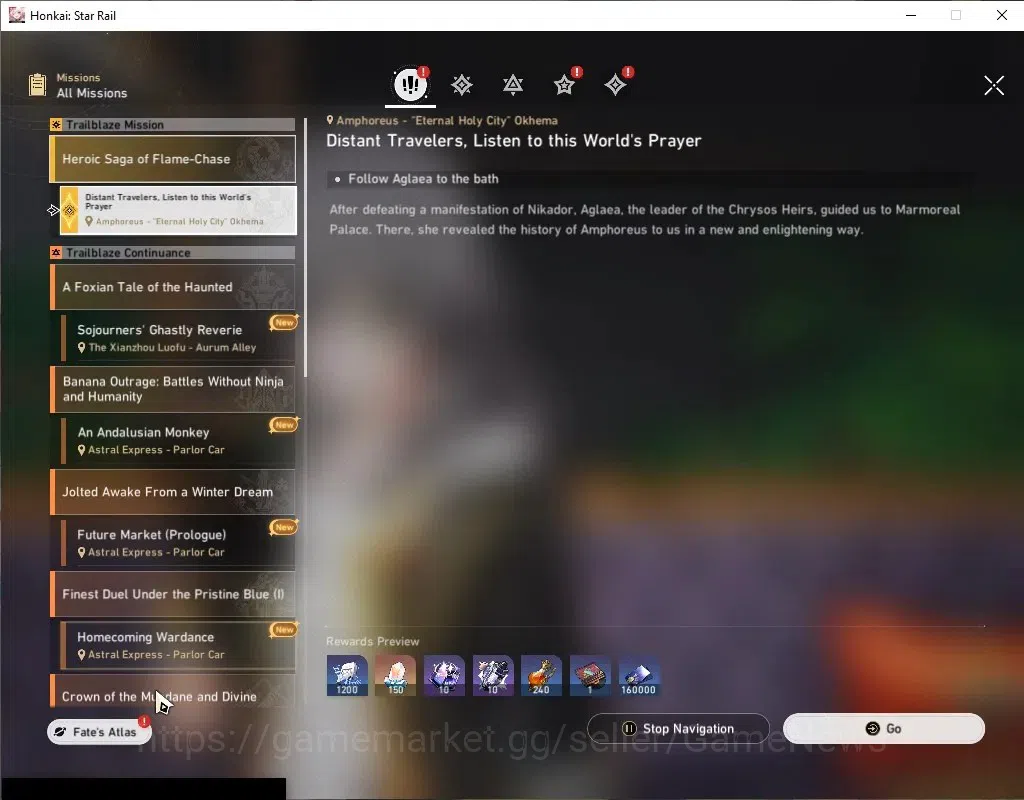Open Jolted Awake From a Winter Dream
The width and height of the screenshot is (1024, 800).
point(173,491)
